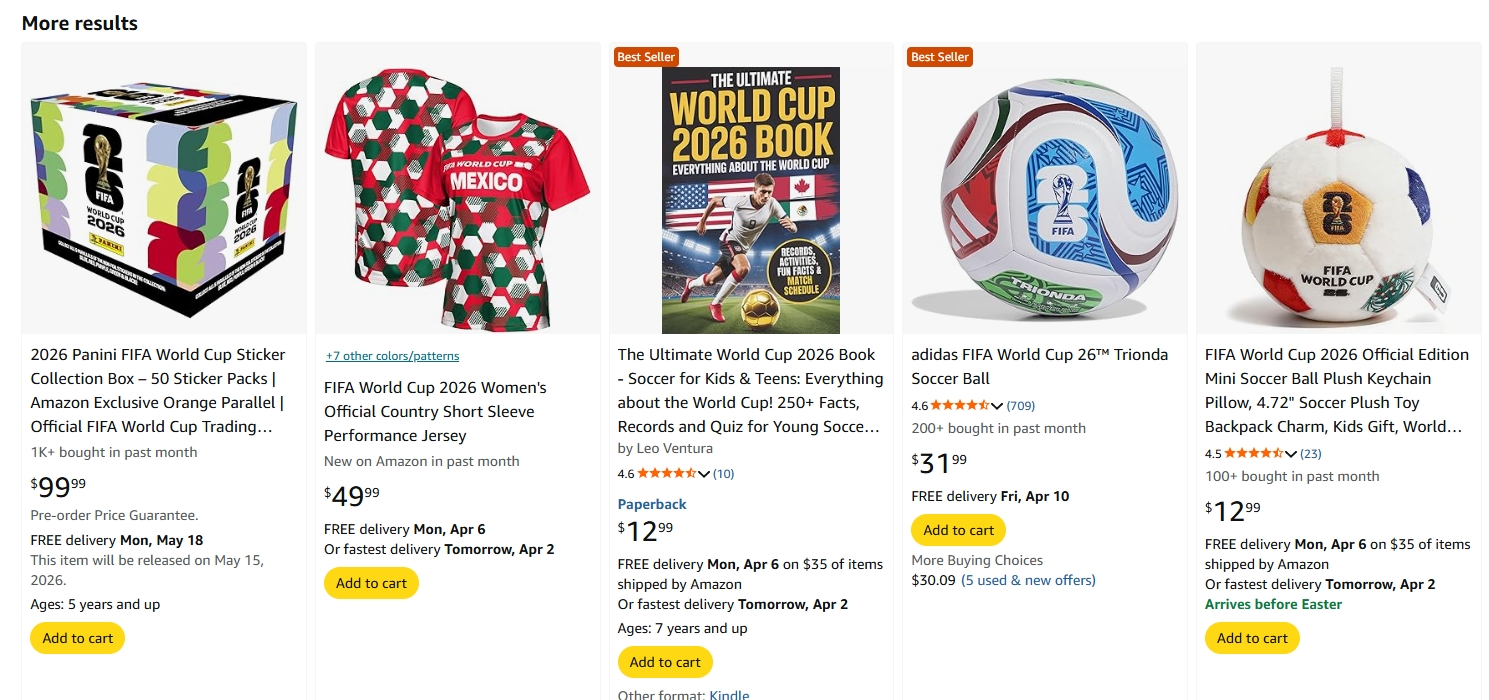Click the plush soccer ball keychain image

(1337, 201)
